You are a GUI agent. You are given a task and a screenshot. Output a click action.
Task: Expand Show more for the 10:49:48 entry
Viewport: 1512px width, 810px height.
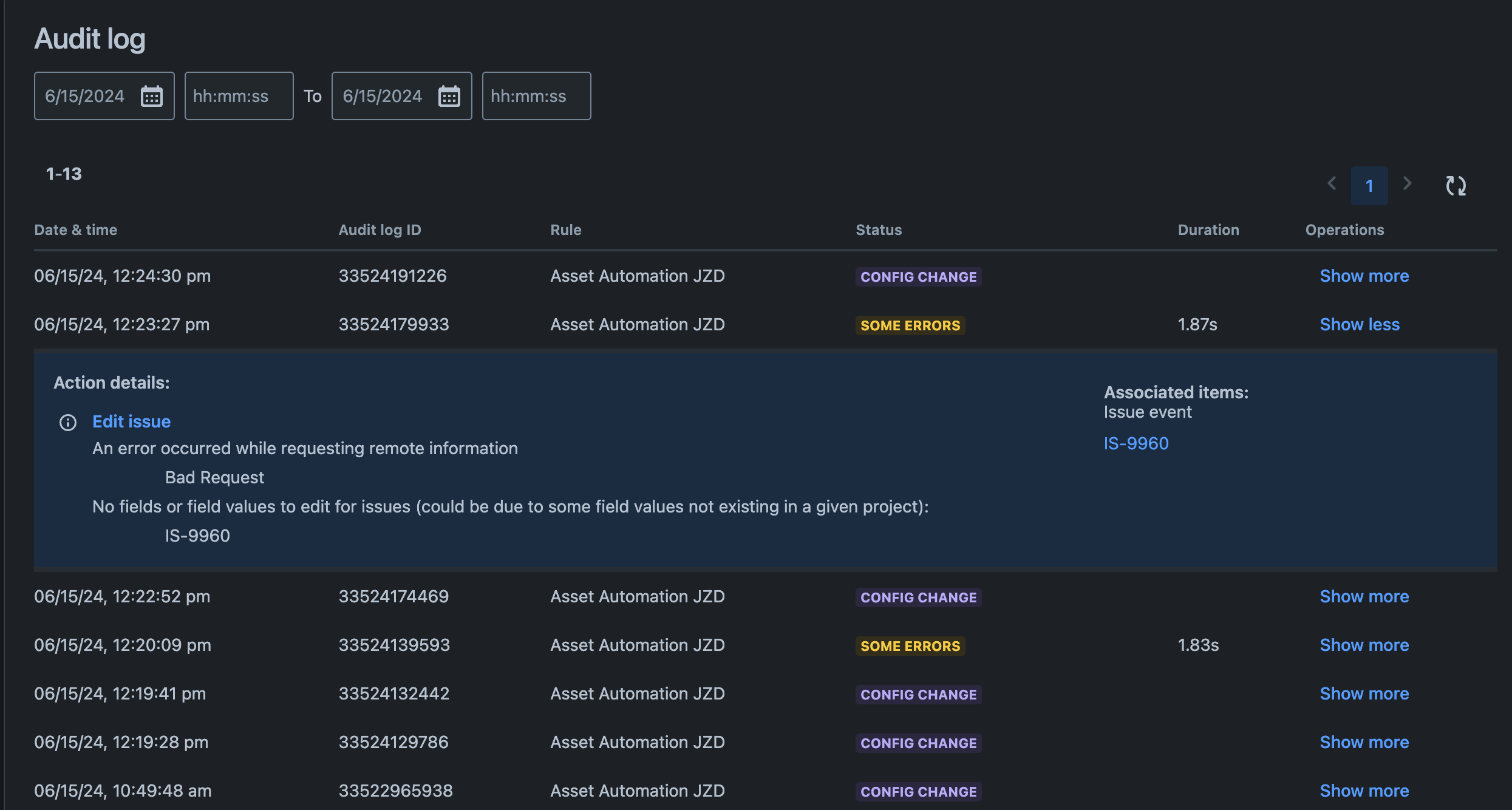tap(1364, 790)
